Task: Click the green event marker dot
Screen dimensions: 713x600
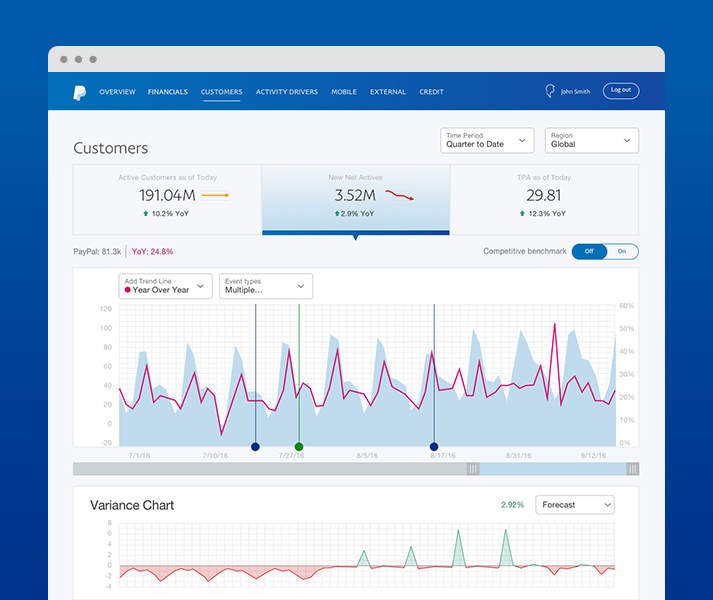Action: click(299, 447)
